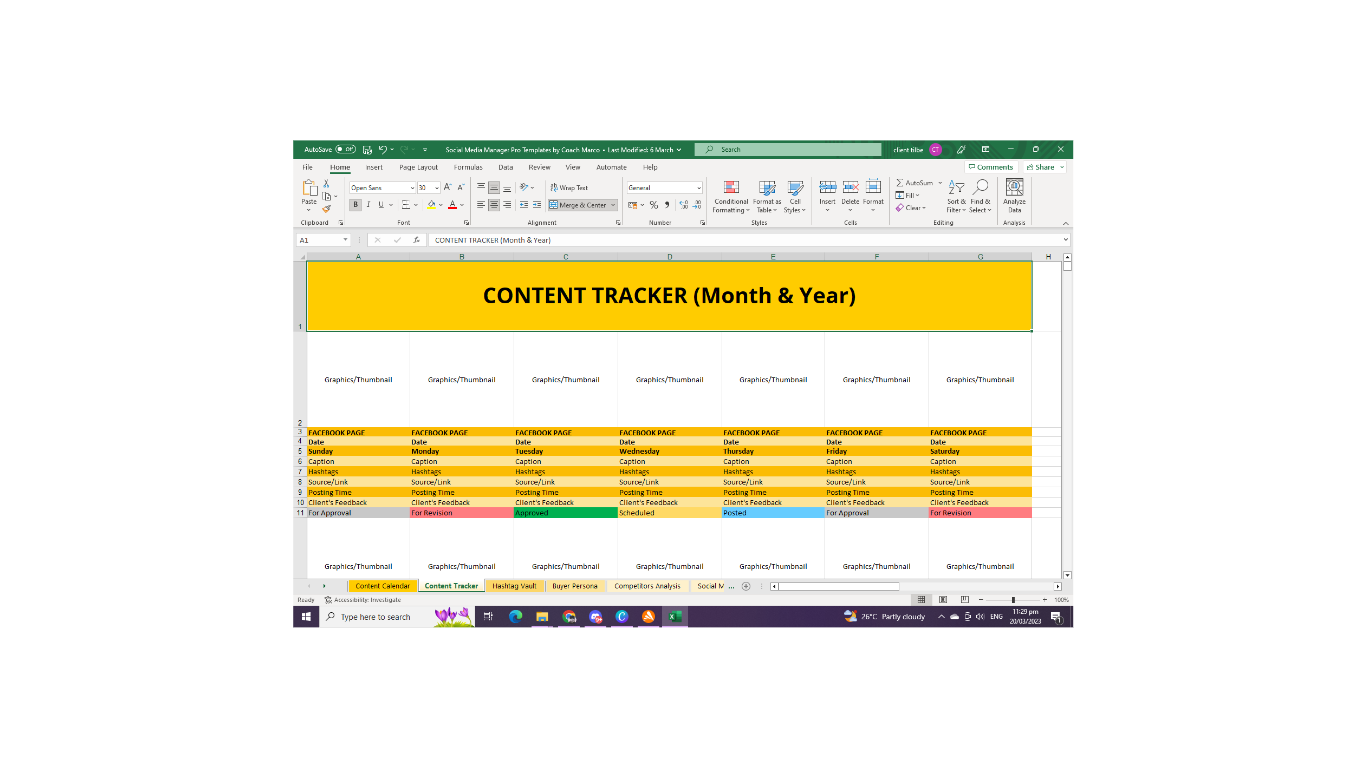
Task: Click Accessibility: Investigate in status bar
Action: 362,600
